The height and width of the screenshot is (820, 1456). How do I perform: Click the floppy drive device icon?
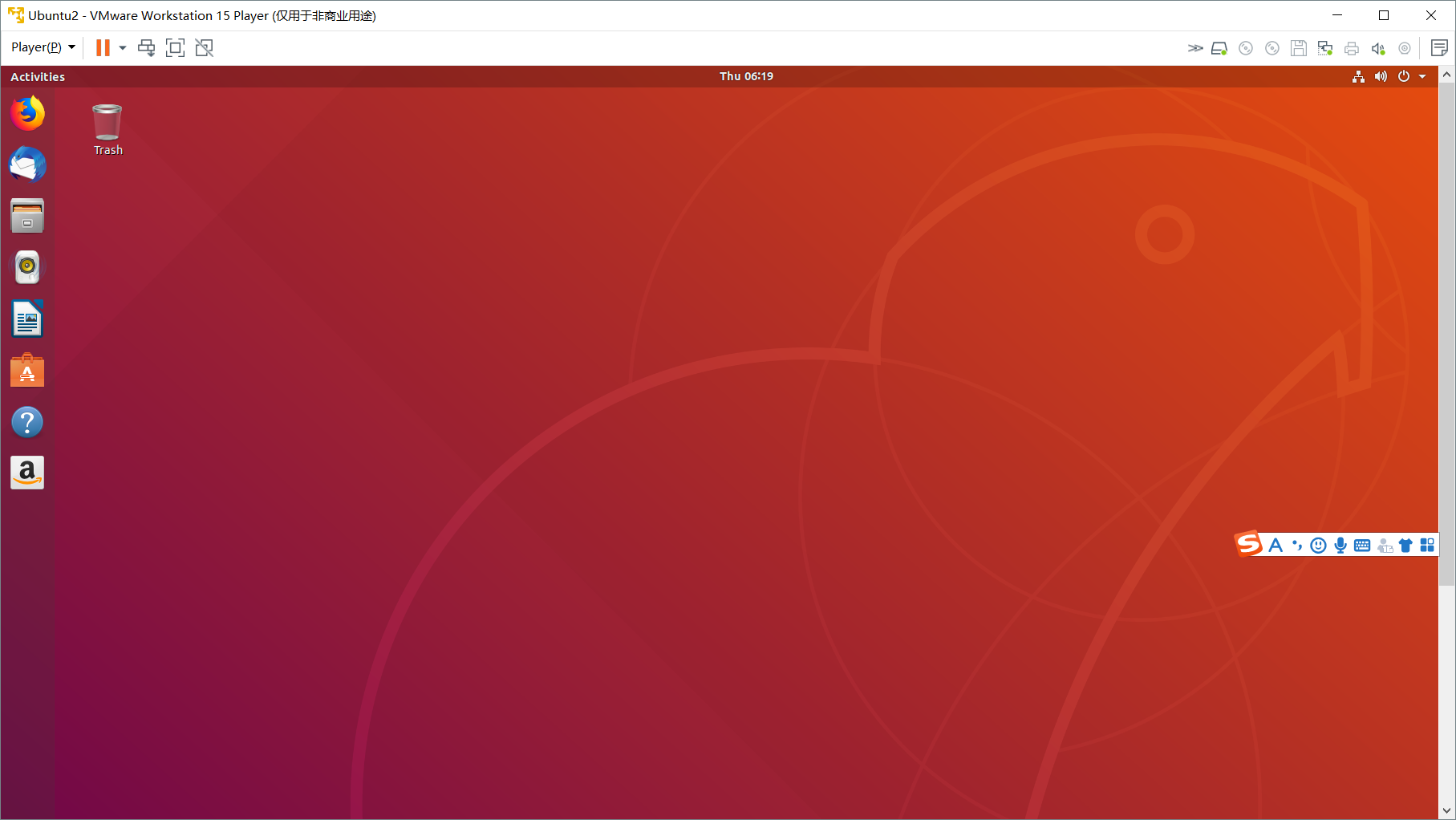pos(1299,48)
